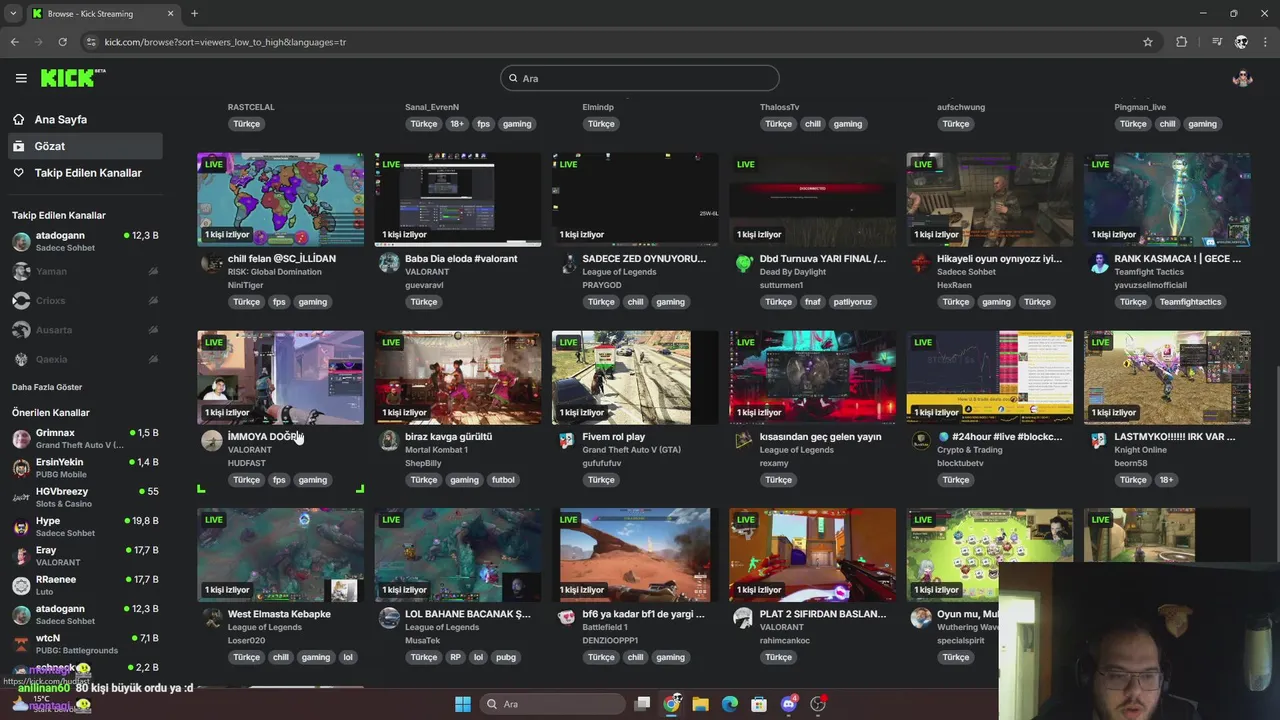Open File Explorer from taskbar
The image size is (1280, 720).
[700, 704]
